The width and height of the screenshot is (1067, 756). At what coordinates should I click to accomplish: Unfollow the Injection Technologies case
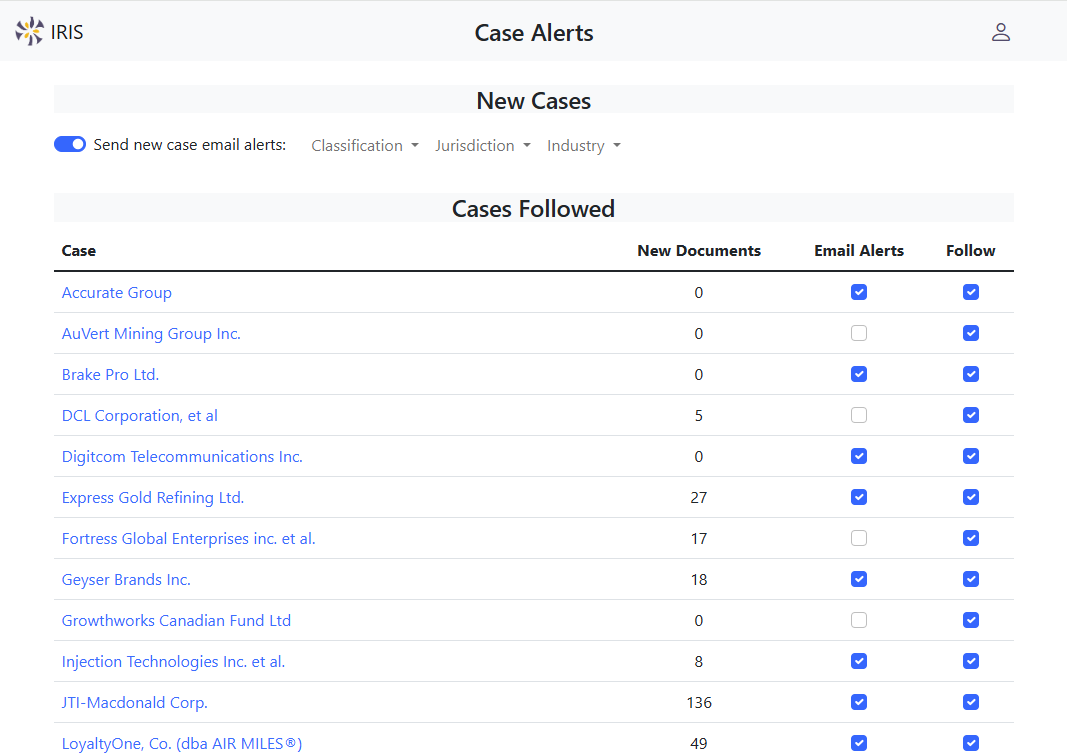click(971, 661)
